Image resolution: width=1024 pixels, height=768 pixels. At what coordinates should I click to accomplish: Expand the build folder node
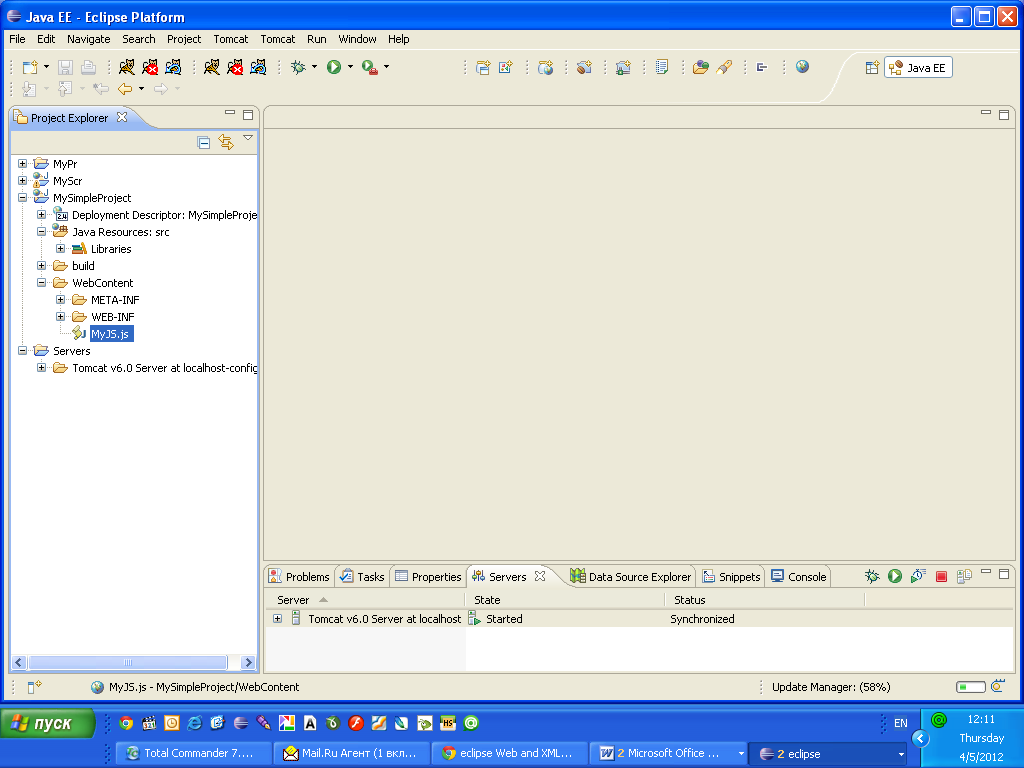click(41, 265)
